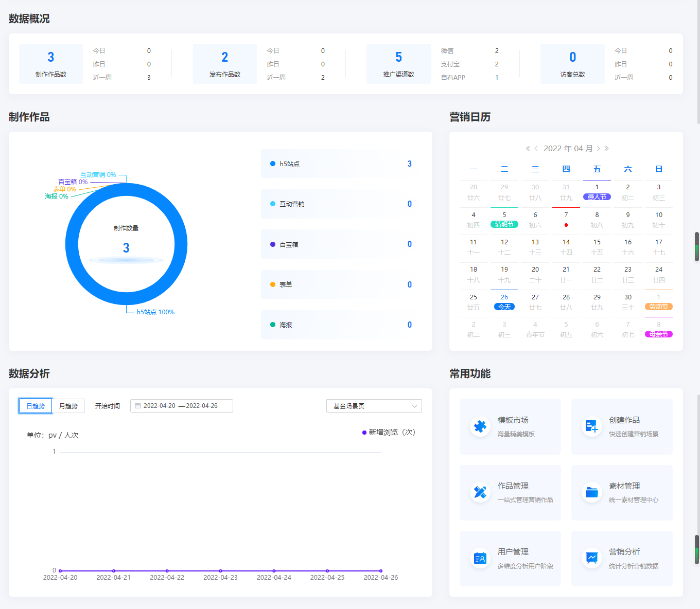Click the h5站点 legend row
The height and width of the screenshot is (609, 700).
tap(342, 163)
